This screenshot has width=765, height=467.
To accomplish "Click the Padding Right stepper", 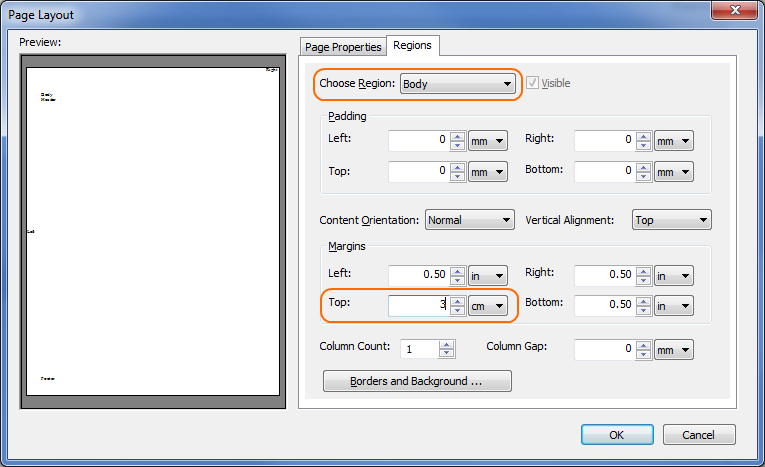I will [x=644, y=141].
